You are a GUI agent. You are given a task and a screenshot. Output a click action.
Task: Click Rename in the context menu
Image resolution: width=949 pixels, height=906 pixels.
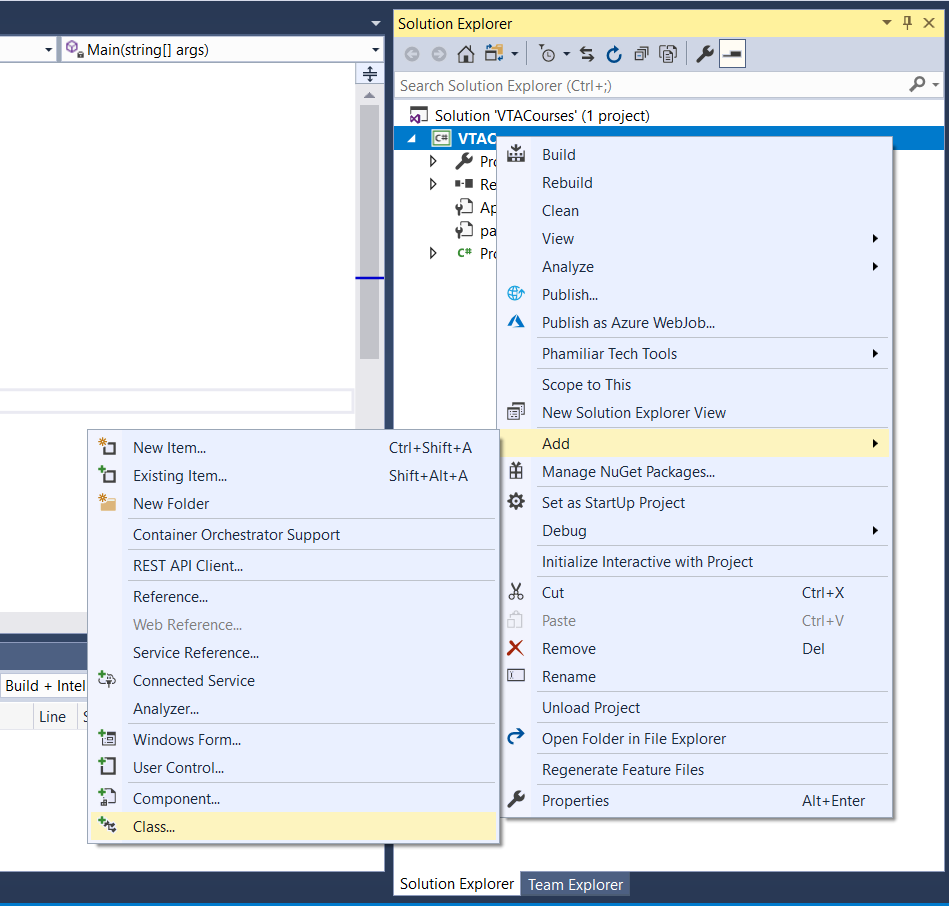tap(695, 677)
